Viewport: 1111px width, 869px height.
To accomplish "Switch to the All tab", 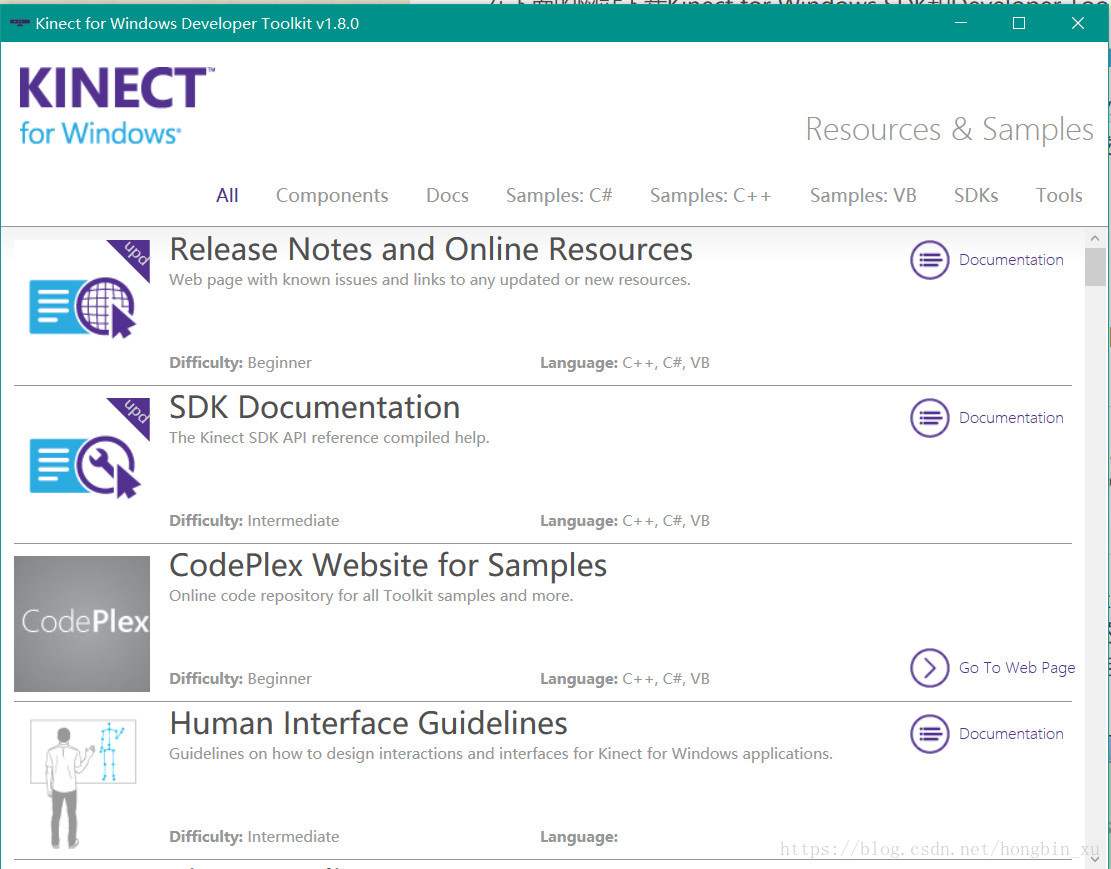I will click(x=227, y=196).
